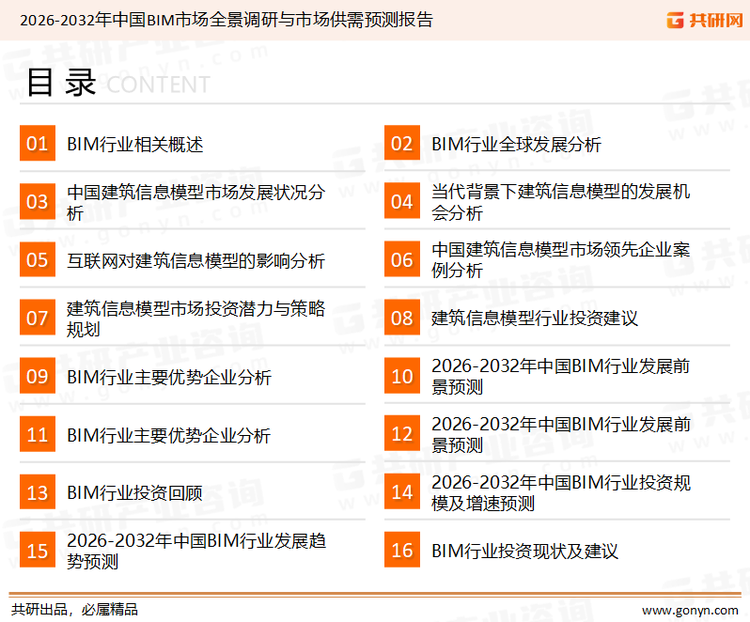Click the orange 06 number box
This screenshot has width=750, height=622.
402,259
